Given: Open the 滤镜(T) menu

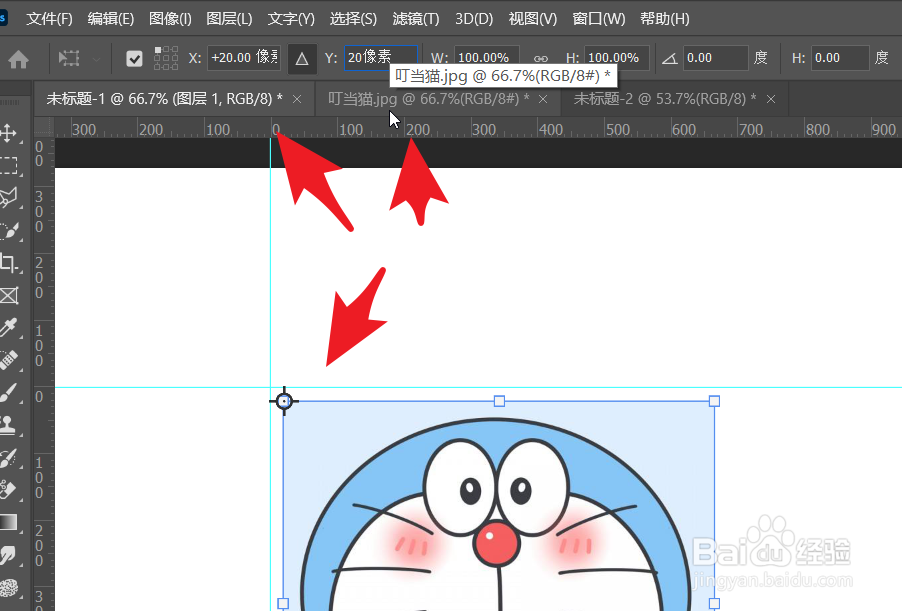Looking at the screenshot, I should 415,19.
